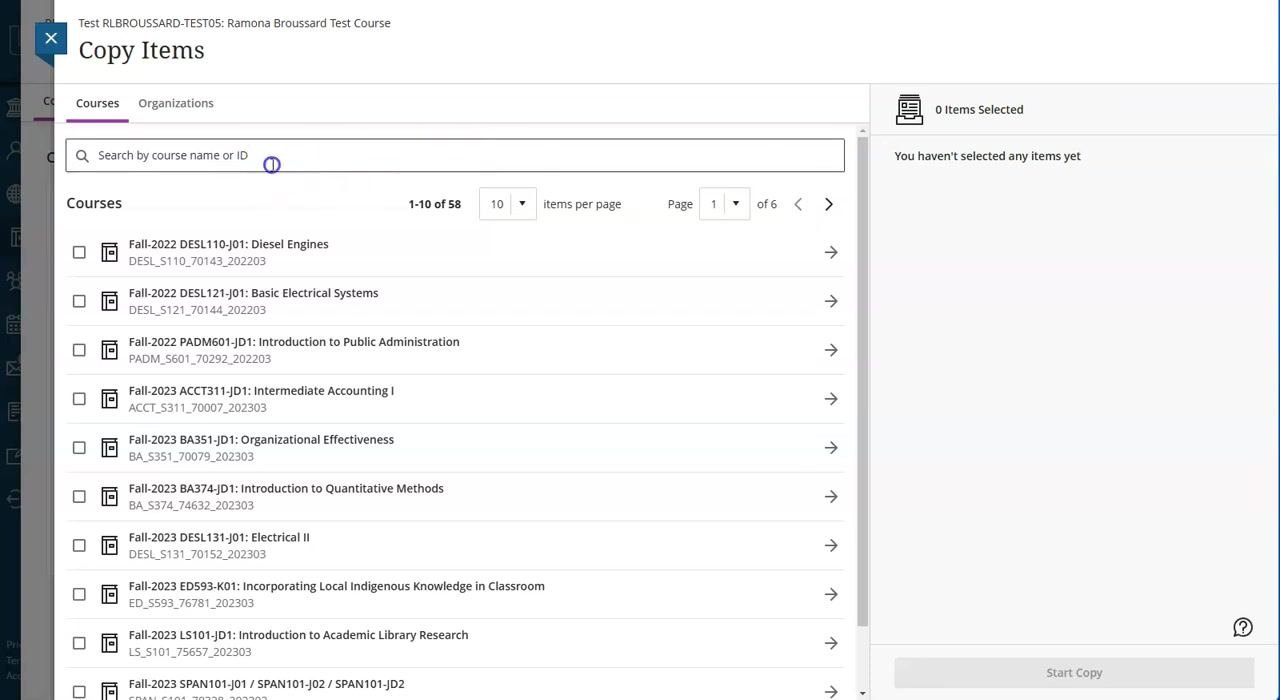
Task: Open Electrical II course with its arrow
Action: pos(831,546)
